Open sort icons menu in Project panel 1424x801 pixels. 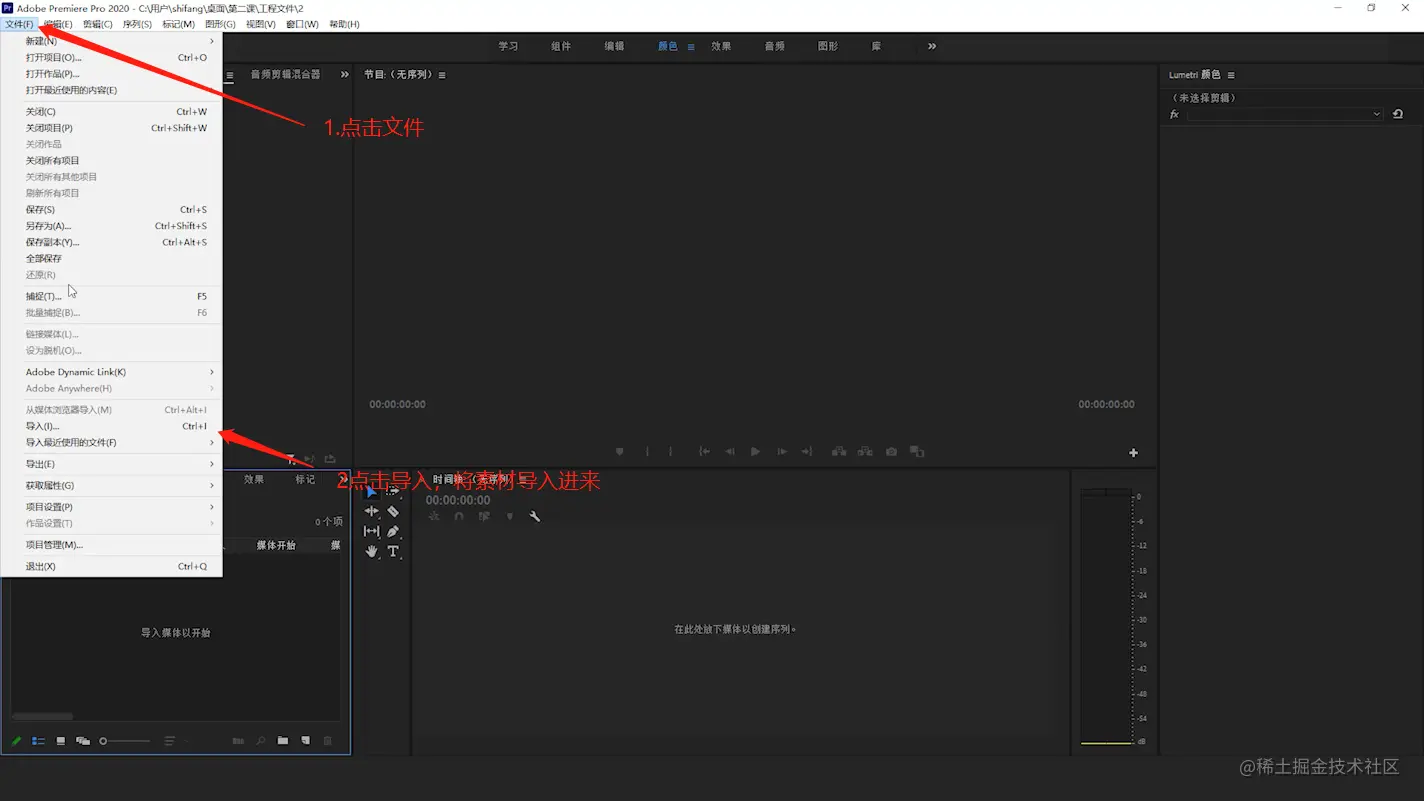(x=170, y=741)
